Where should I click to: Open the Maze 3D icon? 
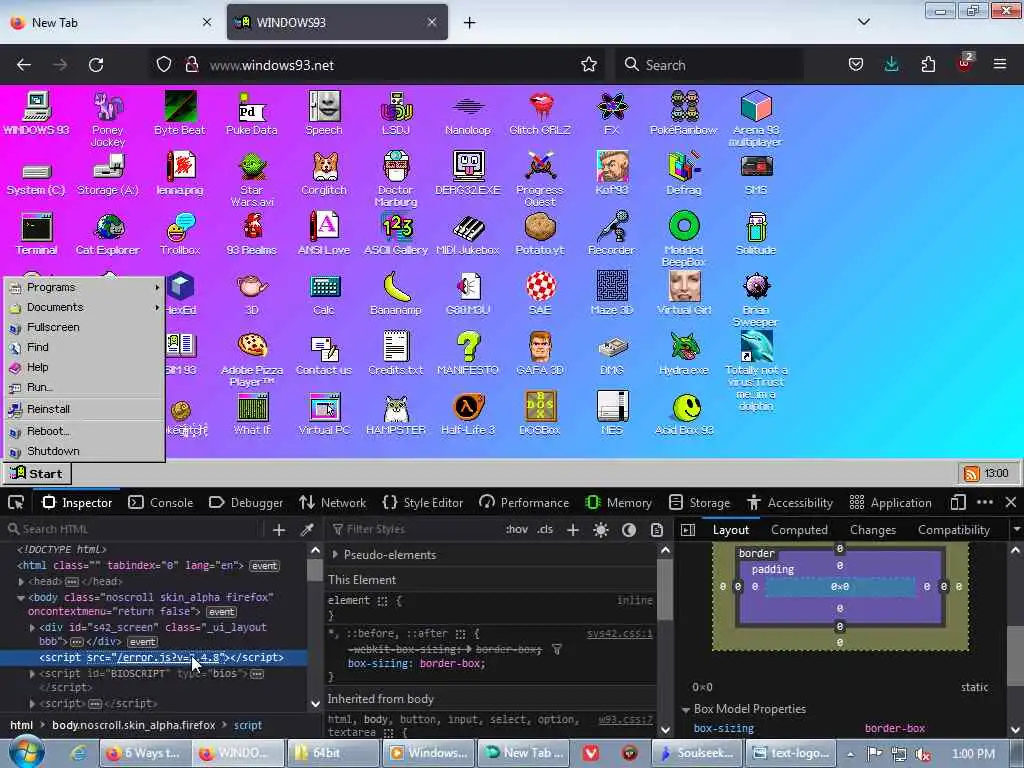612,293
